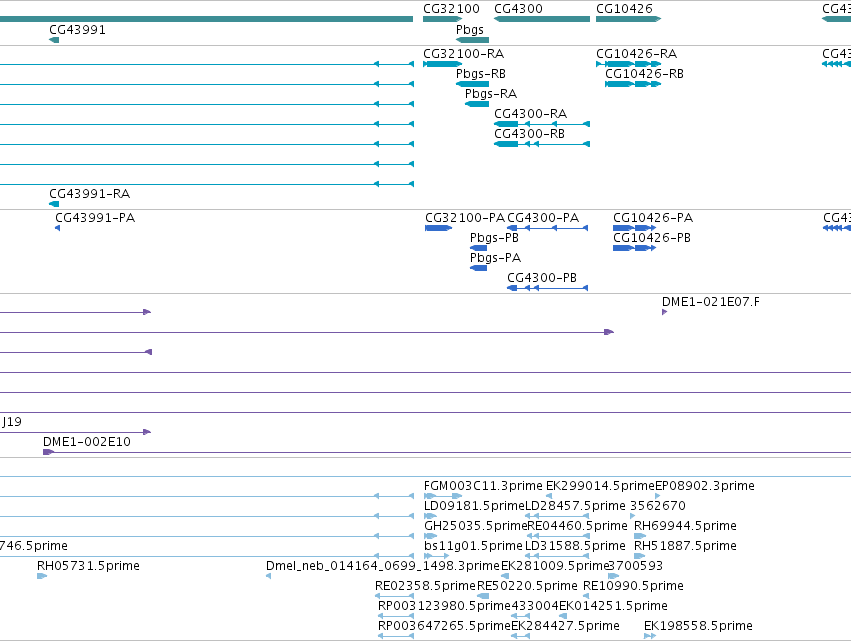Open the CG32100-RA transcript
The width and height of the screenshot is (851, 641).
point(442,64)
